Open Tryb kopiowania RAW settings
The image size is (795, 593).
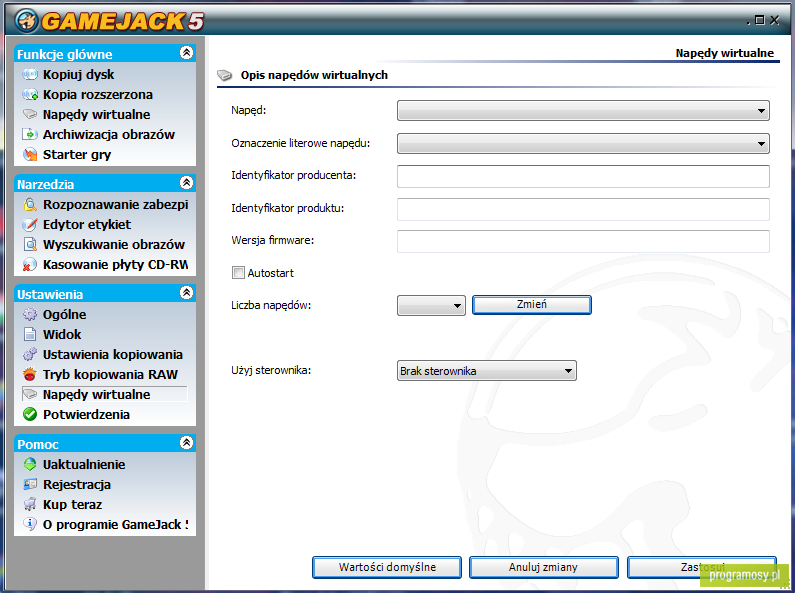click(x=111, y=375)
